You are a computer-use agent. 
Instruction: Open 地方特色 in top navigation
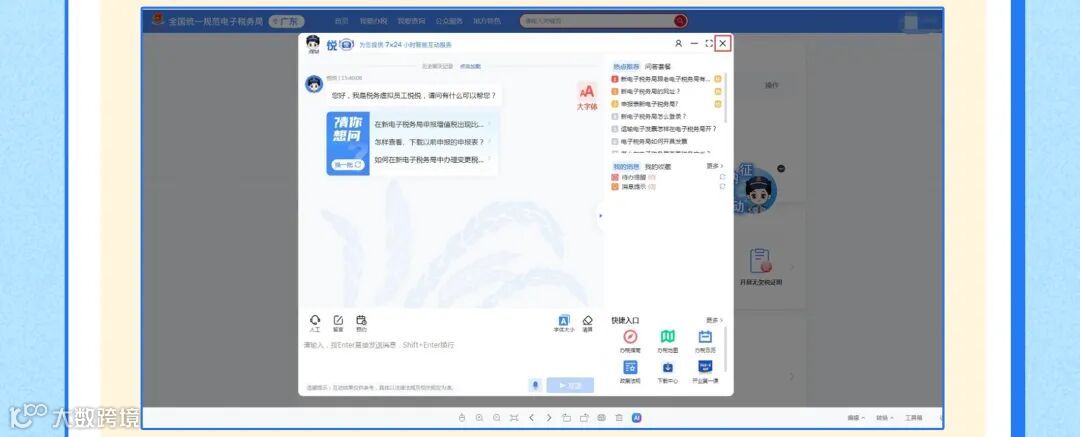(487, 21)
